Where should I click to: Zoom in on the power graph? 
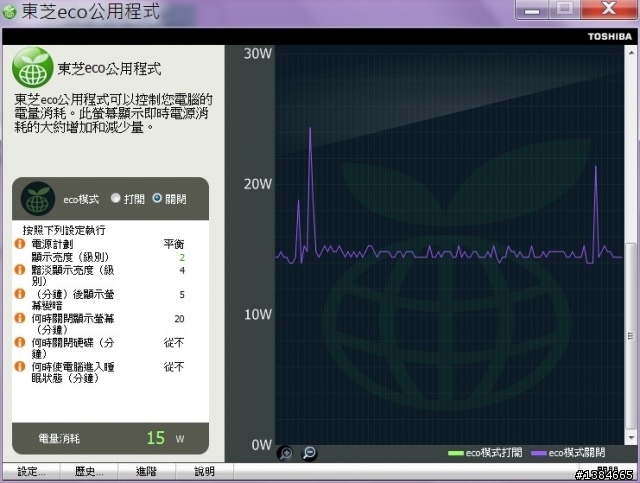[285, 453]
